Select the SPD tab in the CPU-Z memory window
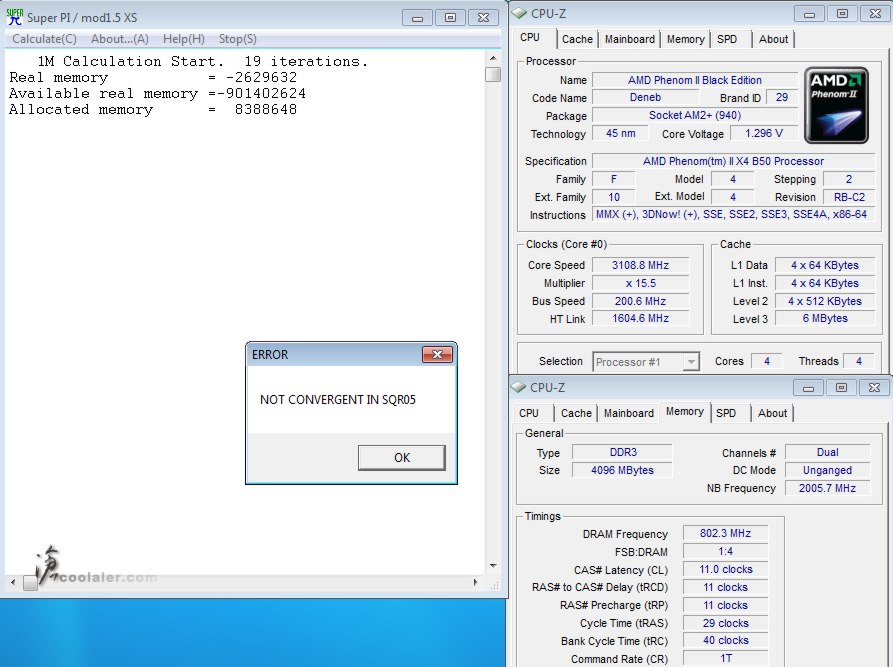 tap(726, 413)
